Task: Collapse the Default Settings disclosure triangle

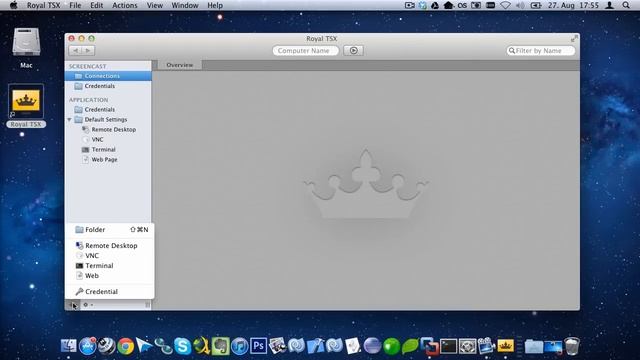Action: pyautogui.click(x=70, y=120)
